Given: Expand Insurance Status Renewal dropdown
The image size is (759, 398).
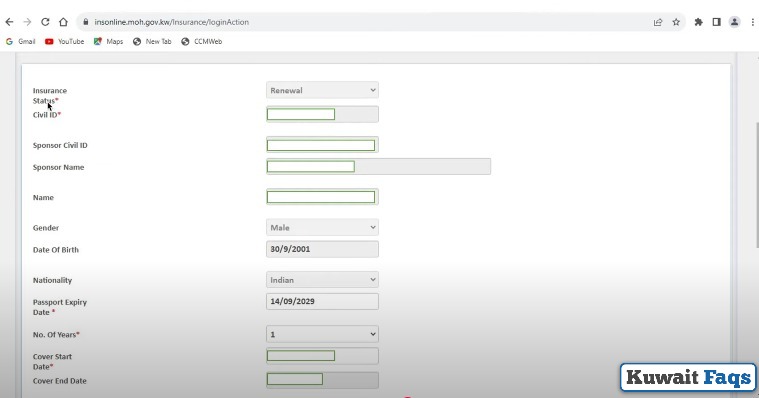Looking at the screenshot, I should [x=322, y=90].
